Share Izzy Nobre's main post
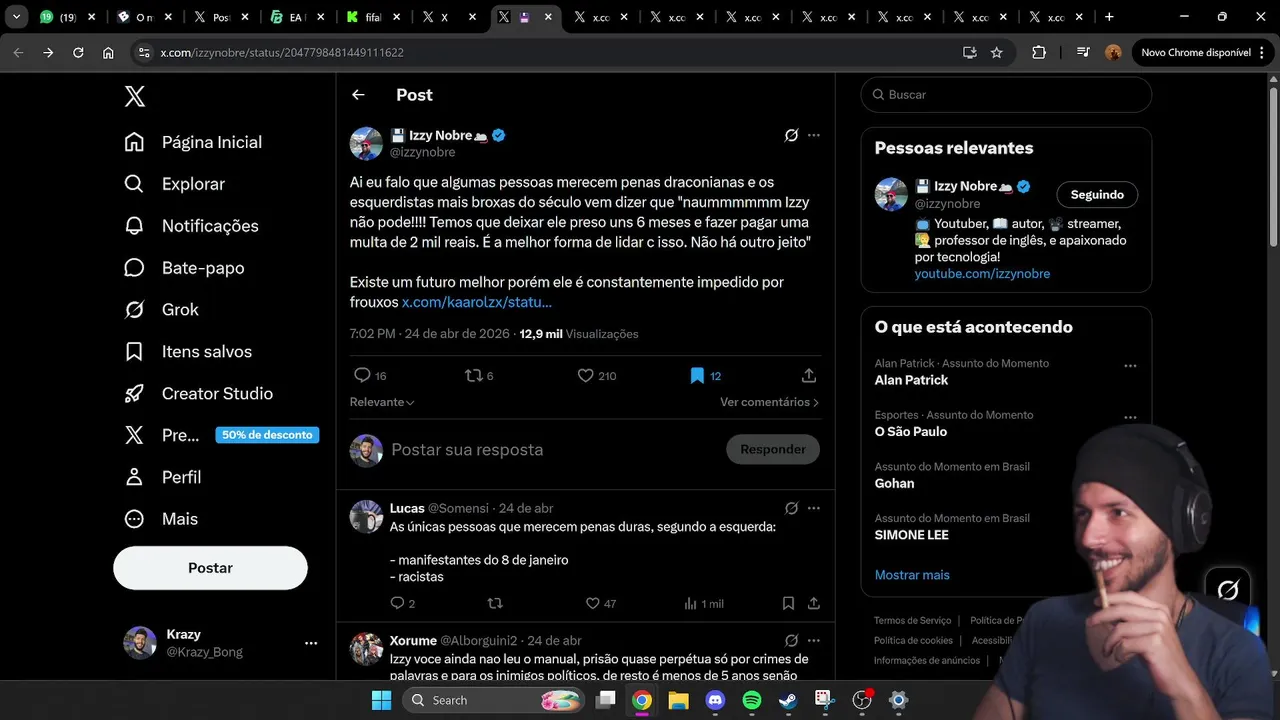 809,376
